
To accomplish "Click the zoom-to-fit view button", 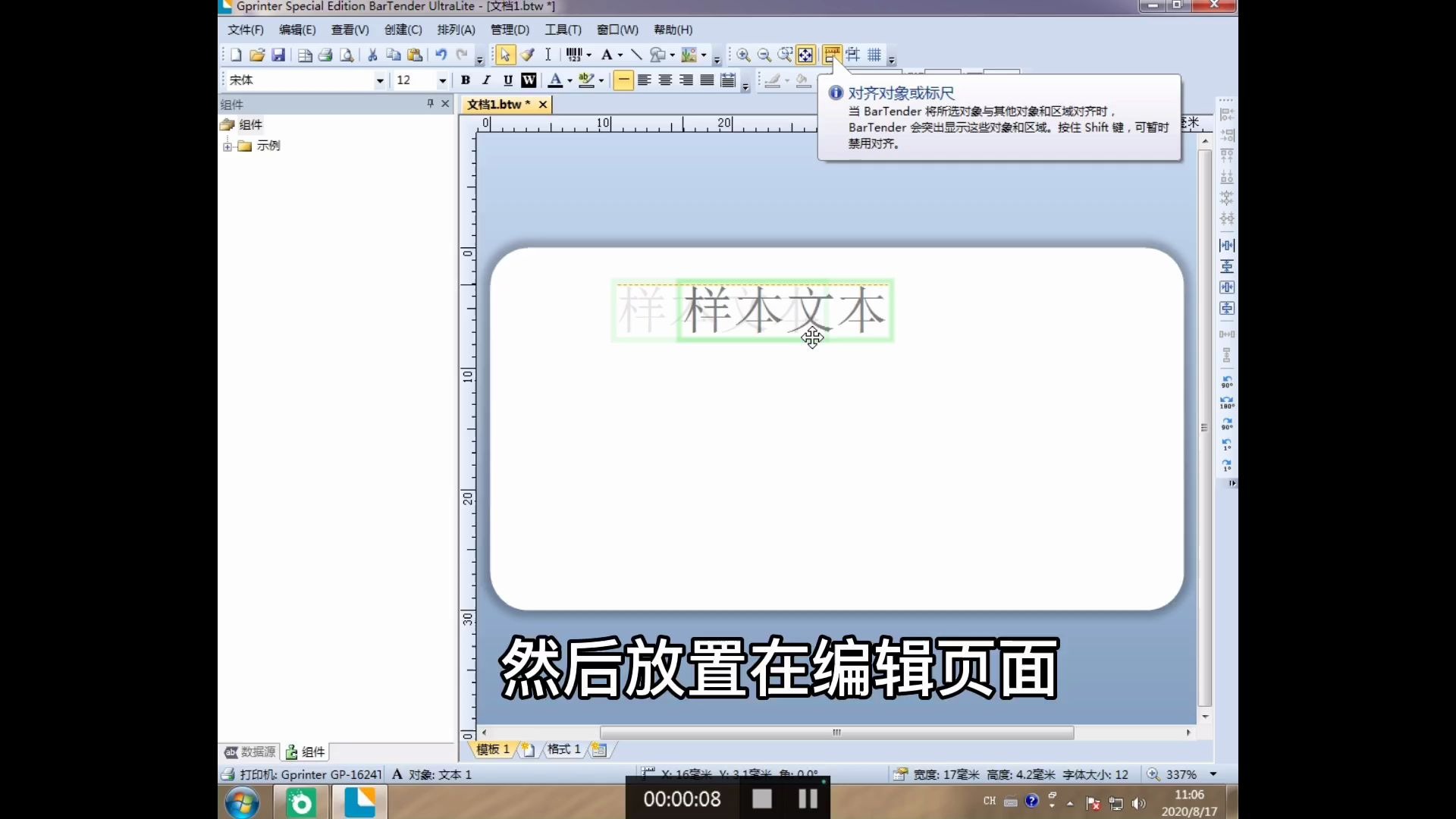I will 806,55.
